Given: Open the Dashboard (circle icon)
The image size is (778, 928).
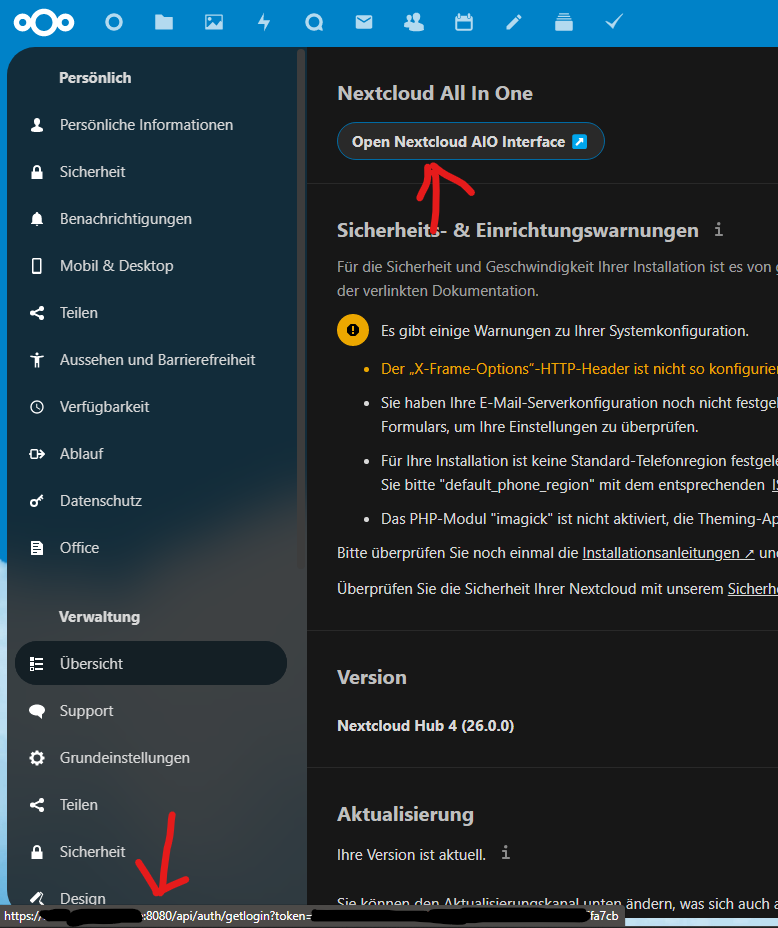Looking at the screenshot, I should pyautogui.click(x=113, y=21).
